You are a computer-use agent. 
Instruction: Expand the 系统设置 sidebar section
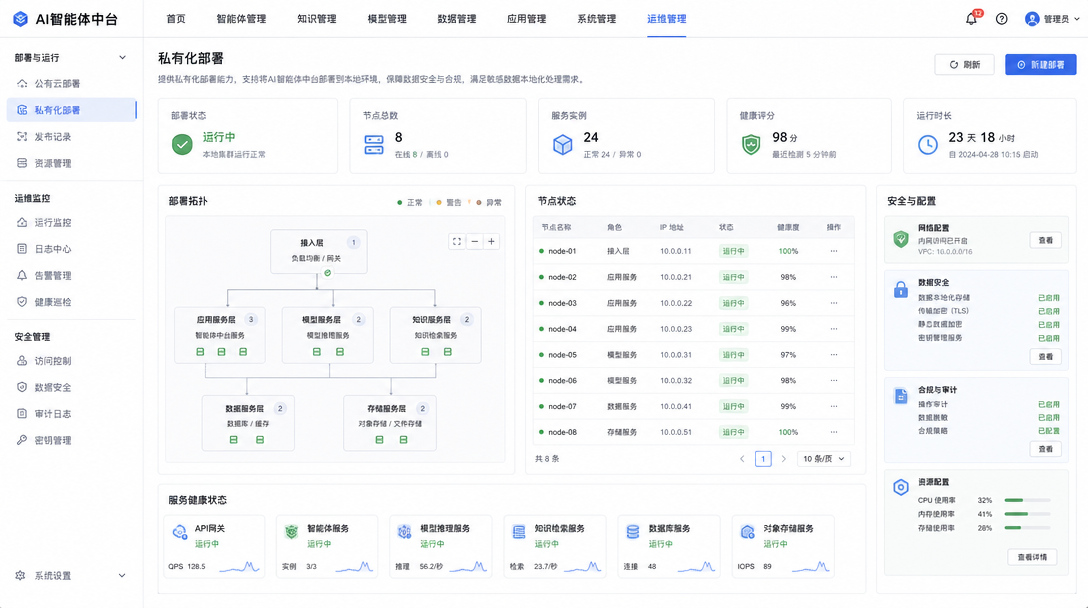[x=122, y=575]
